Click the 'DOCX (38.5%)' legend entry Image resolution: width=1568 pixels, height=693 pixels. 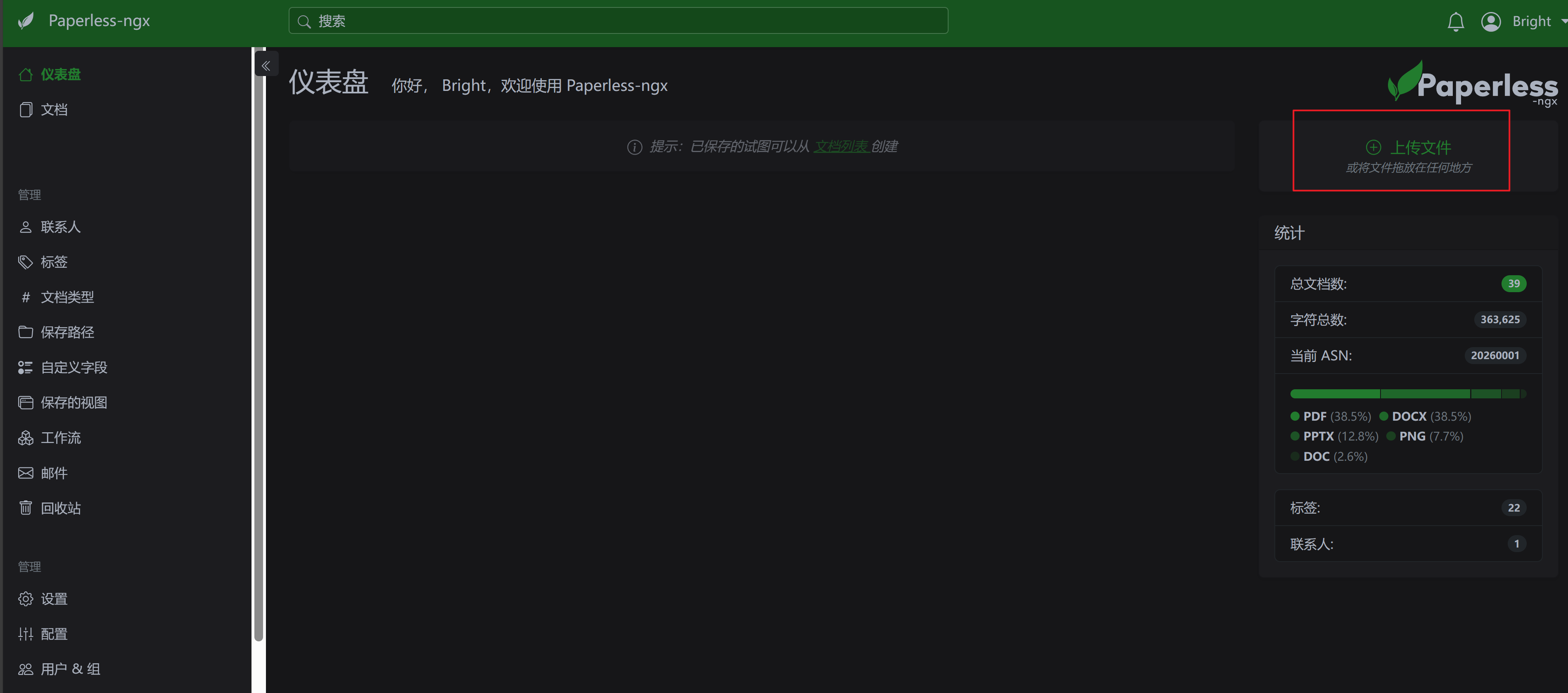tap(1425, 417)
